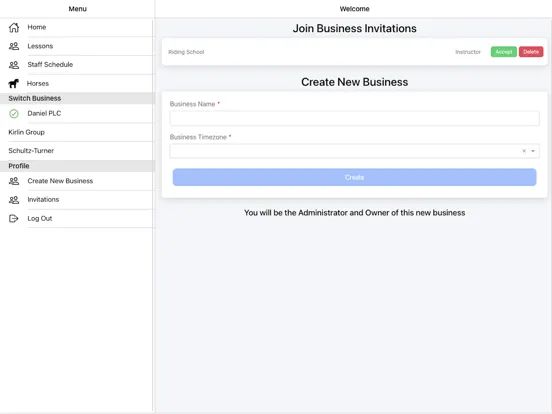Open the Business Timezone dropdown arrow
The width and height of the screenshot is (552, 414).
click(x=533, y=151)
